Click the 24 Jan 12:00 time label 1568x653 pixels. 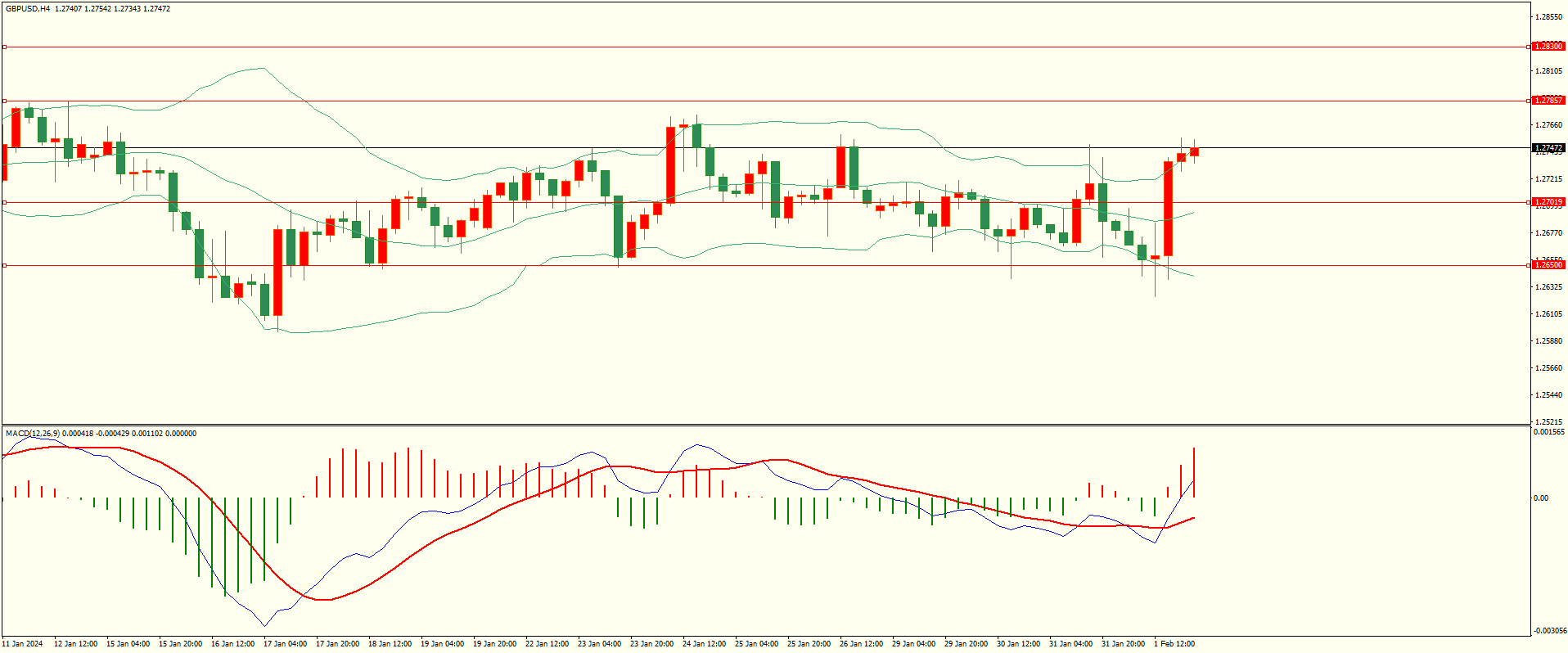pos(704,644)
